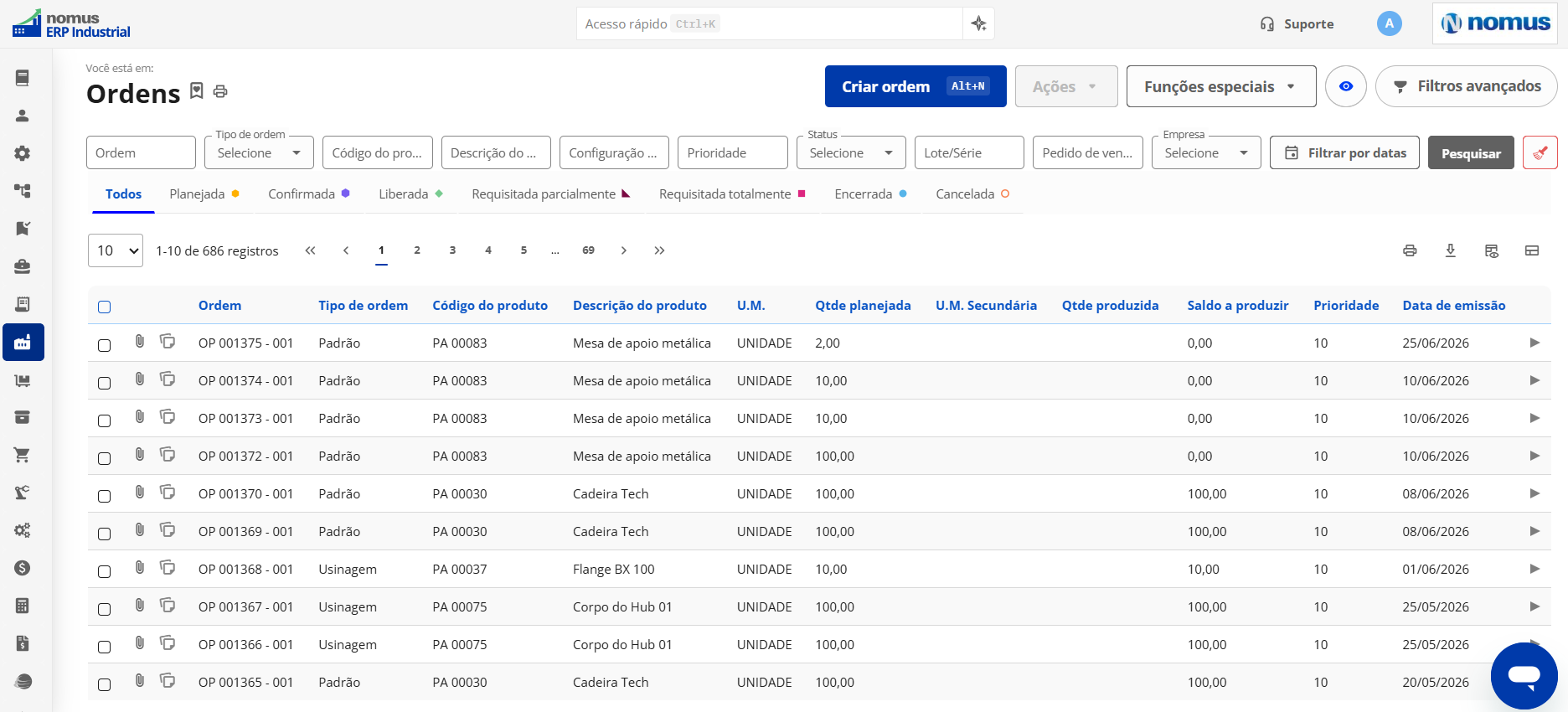The height and width of the screenshot is (712, 1568).
Task: Click the AI sparkle icon in quick access
Action: click(978, 23)
